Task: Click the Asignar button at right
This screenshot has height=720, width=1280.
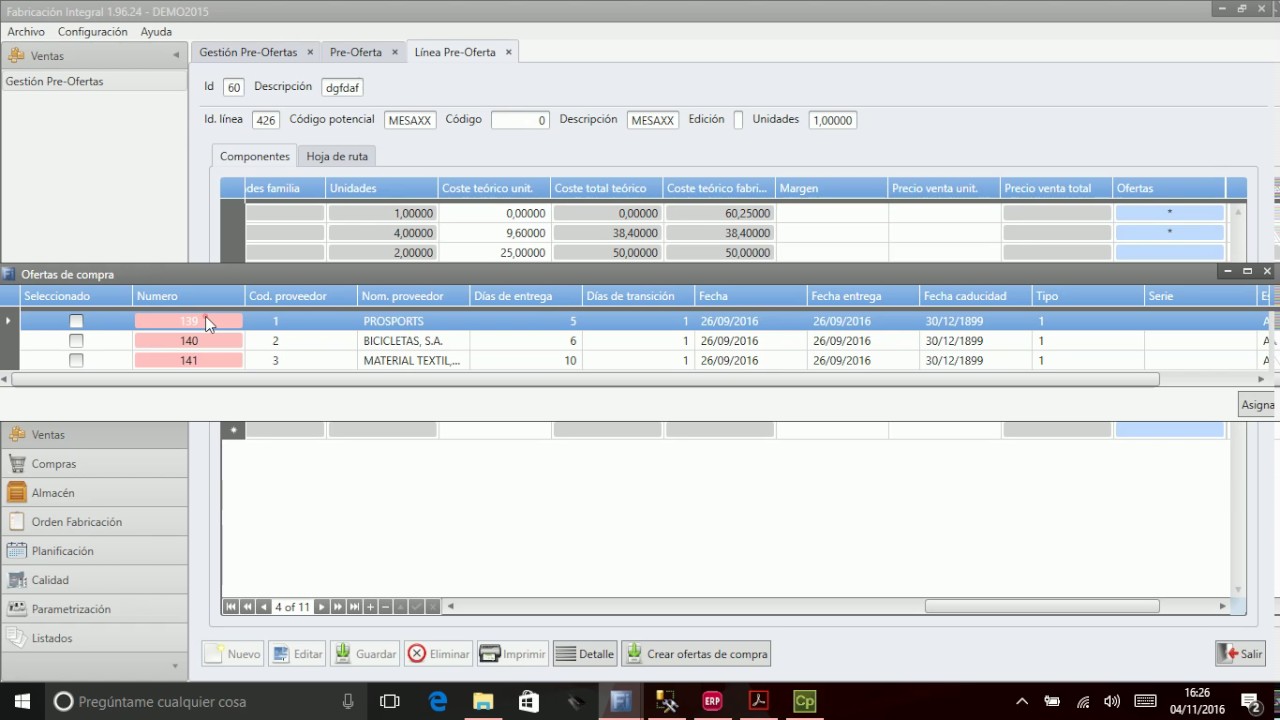Action: [x=1259, y=405]
